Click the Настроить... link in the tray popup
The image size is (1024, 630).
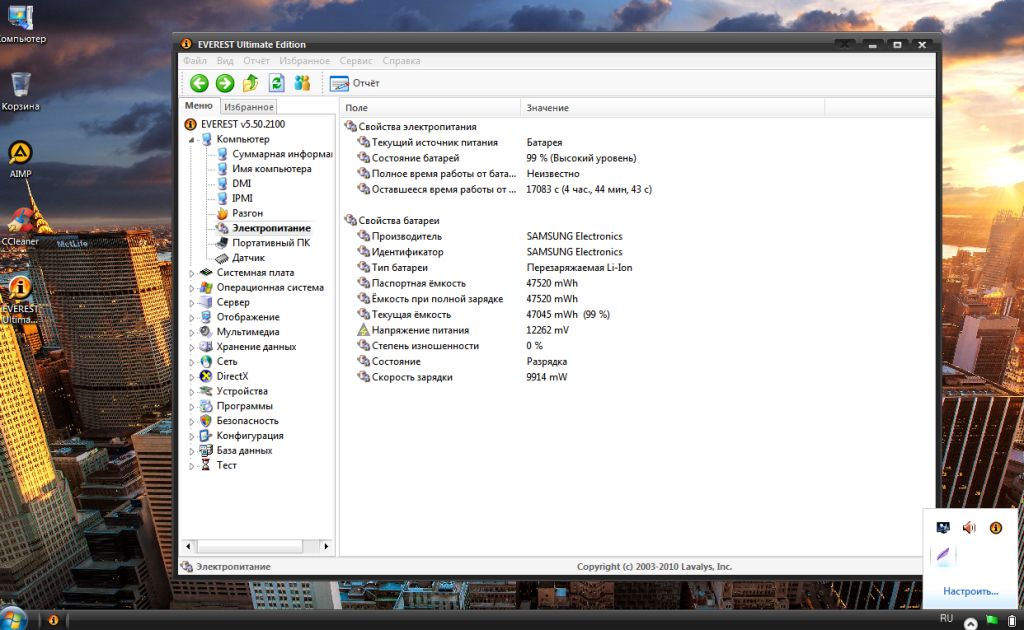970,591
